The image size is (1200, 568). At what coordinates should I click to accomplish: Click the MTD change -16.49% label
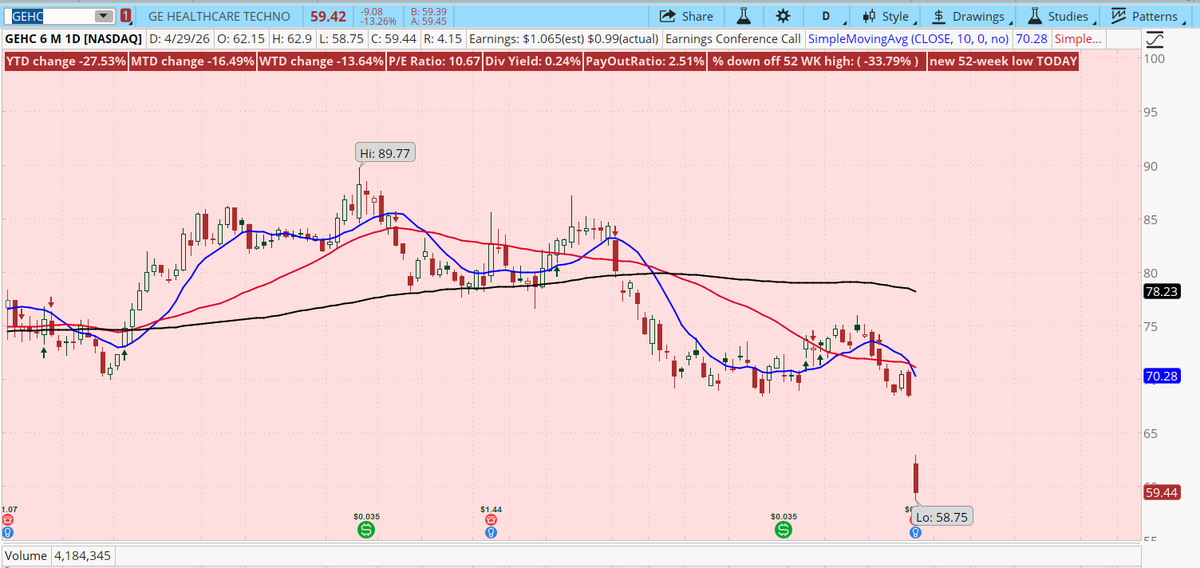(193, 61)
